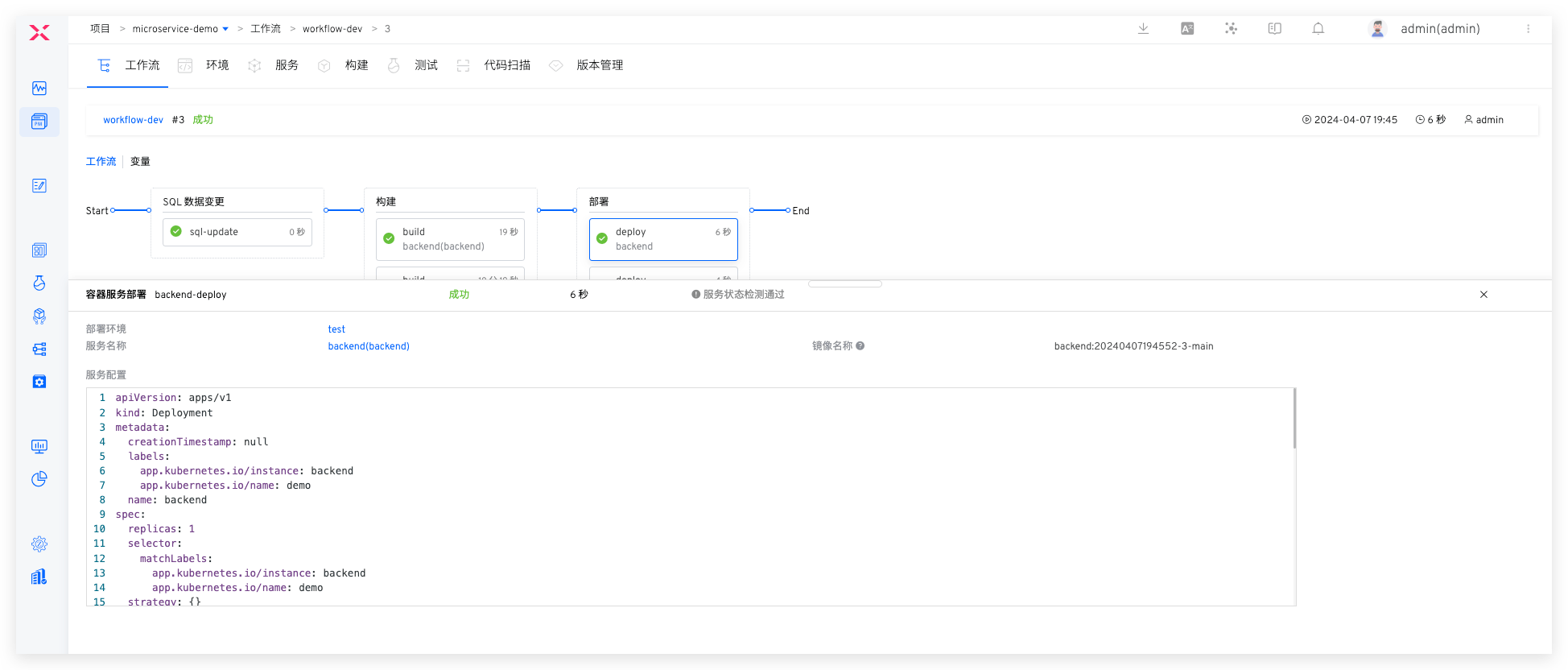The image size is (1568, 670).
Task: Click the SQL 数据变更 stage title
Action: click(193, 202)
